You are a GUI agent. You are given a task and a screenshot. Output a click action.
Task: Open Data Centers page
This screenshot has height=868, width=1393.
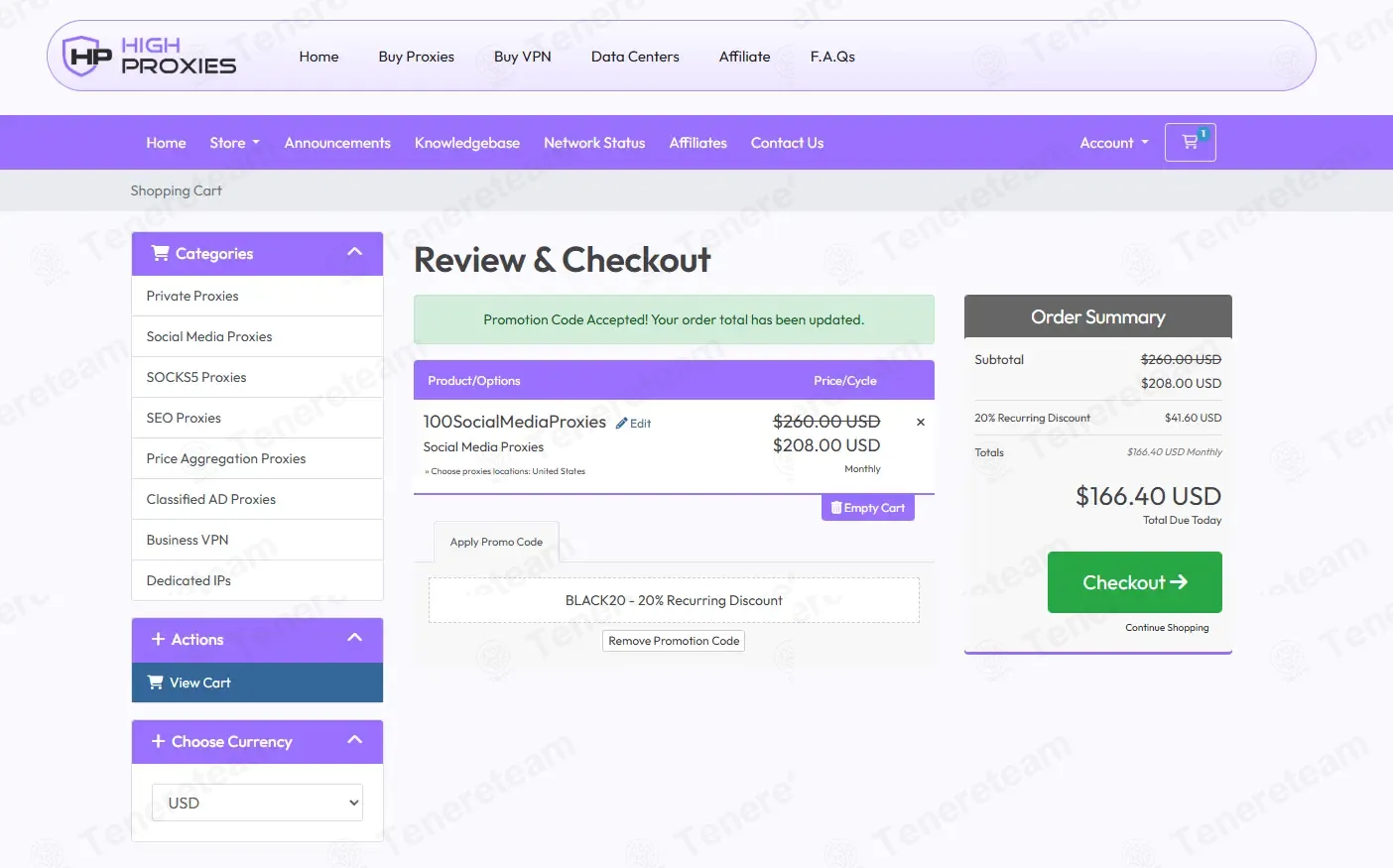click(635, 57)
